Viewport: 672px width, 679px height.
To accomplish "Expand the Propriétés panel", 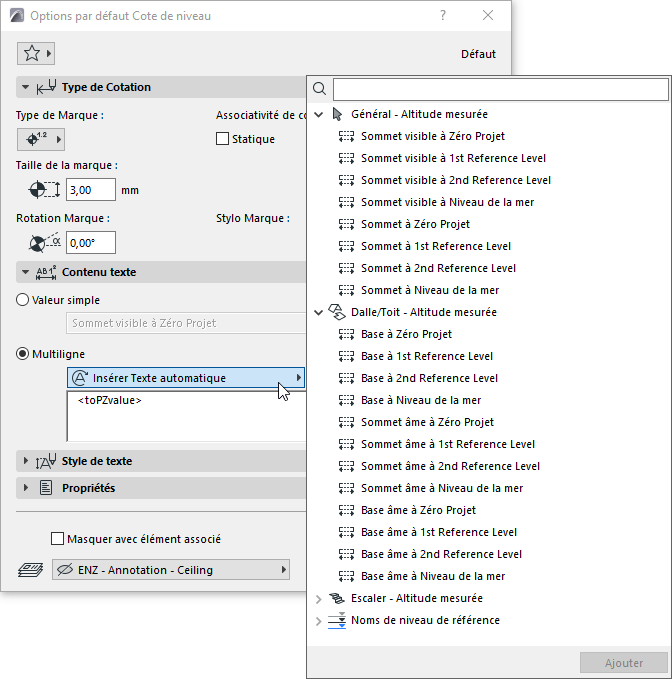I will [26, 488].
